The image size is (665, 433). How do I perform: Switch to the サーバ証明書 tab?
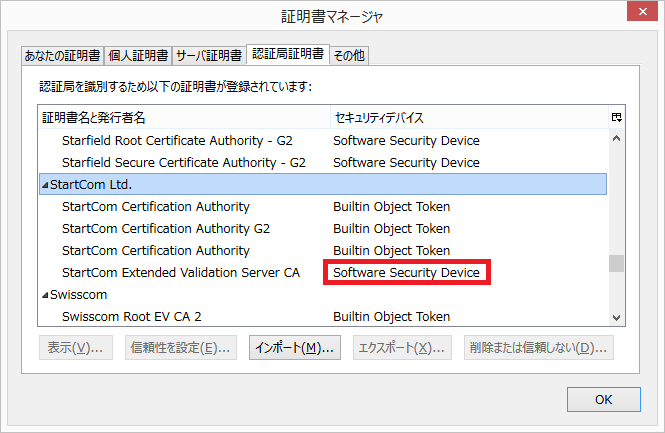[x=209, y=56]
